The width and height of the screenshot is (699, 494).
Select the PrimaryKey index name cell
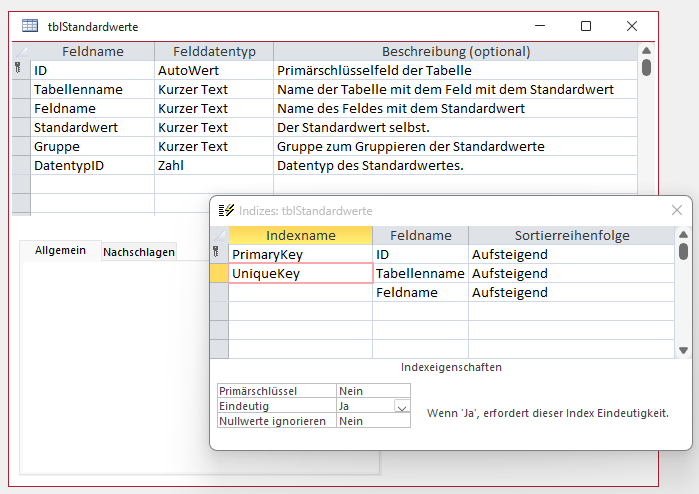tap(301, 254)
